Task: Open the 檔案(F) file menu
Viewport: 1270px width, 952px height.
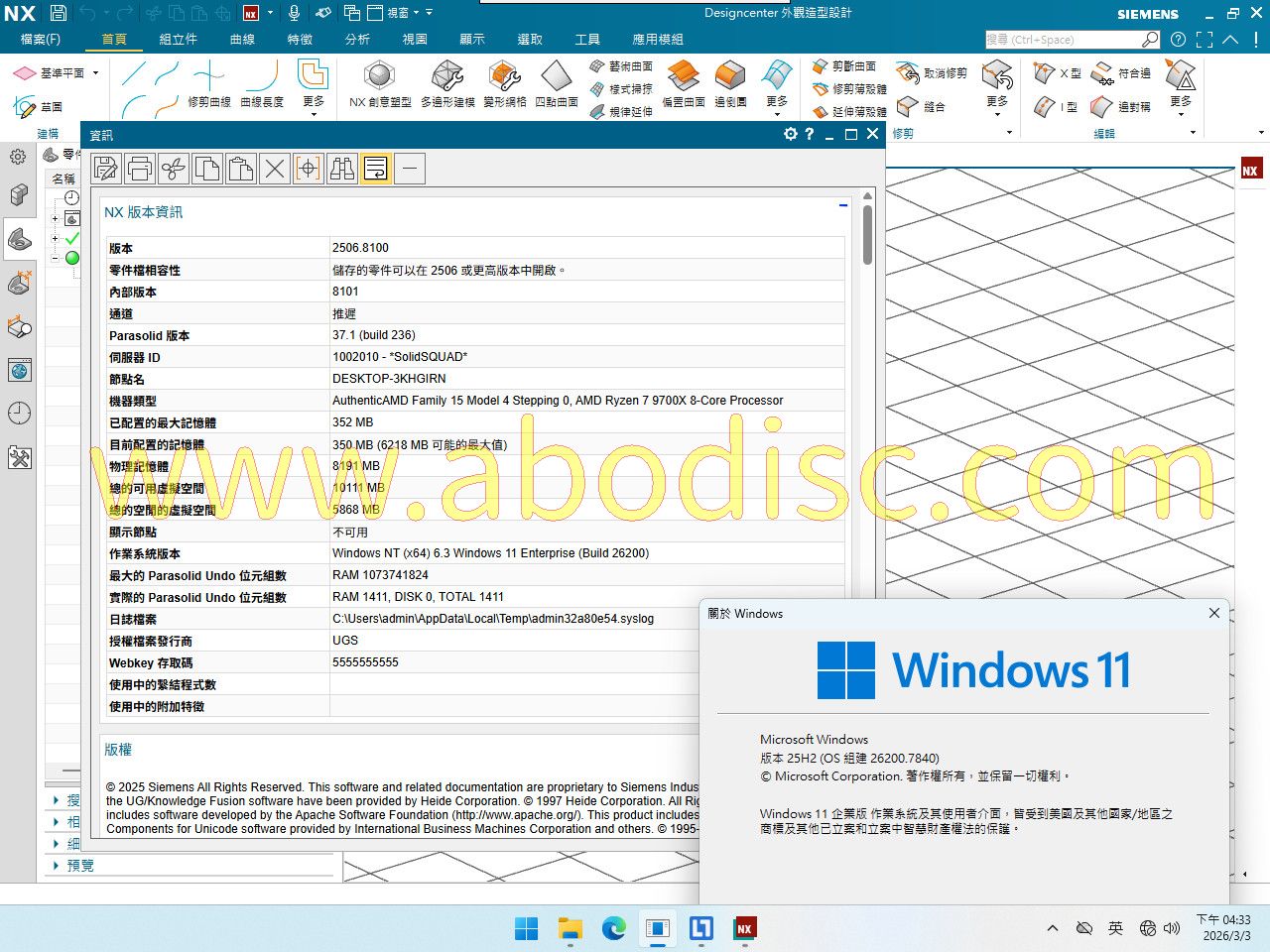Action: (41, 40)
